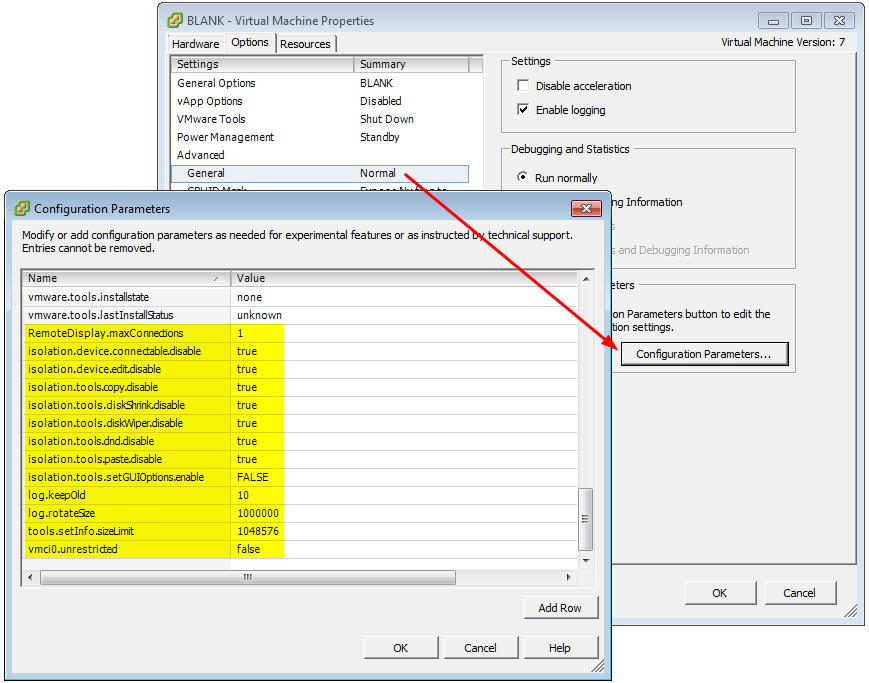
Task: Switch to the Options tab
Action: pyautogui.click(x=250, y=42)
